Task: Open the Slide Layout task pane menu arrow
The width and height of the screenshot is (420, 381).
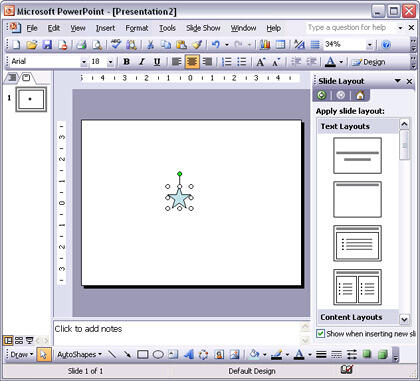Action: click(x=398, y=81)
